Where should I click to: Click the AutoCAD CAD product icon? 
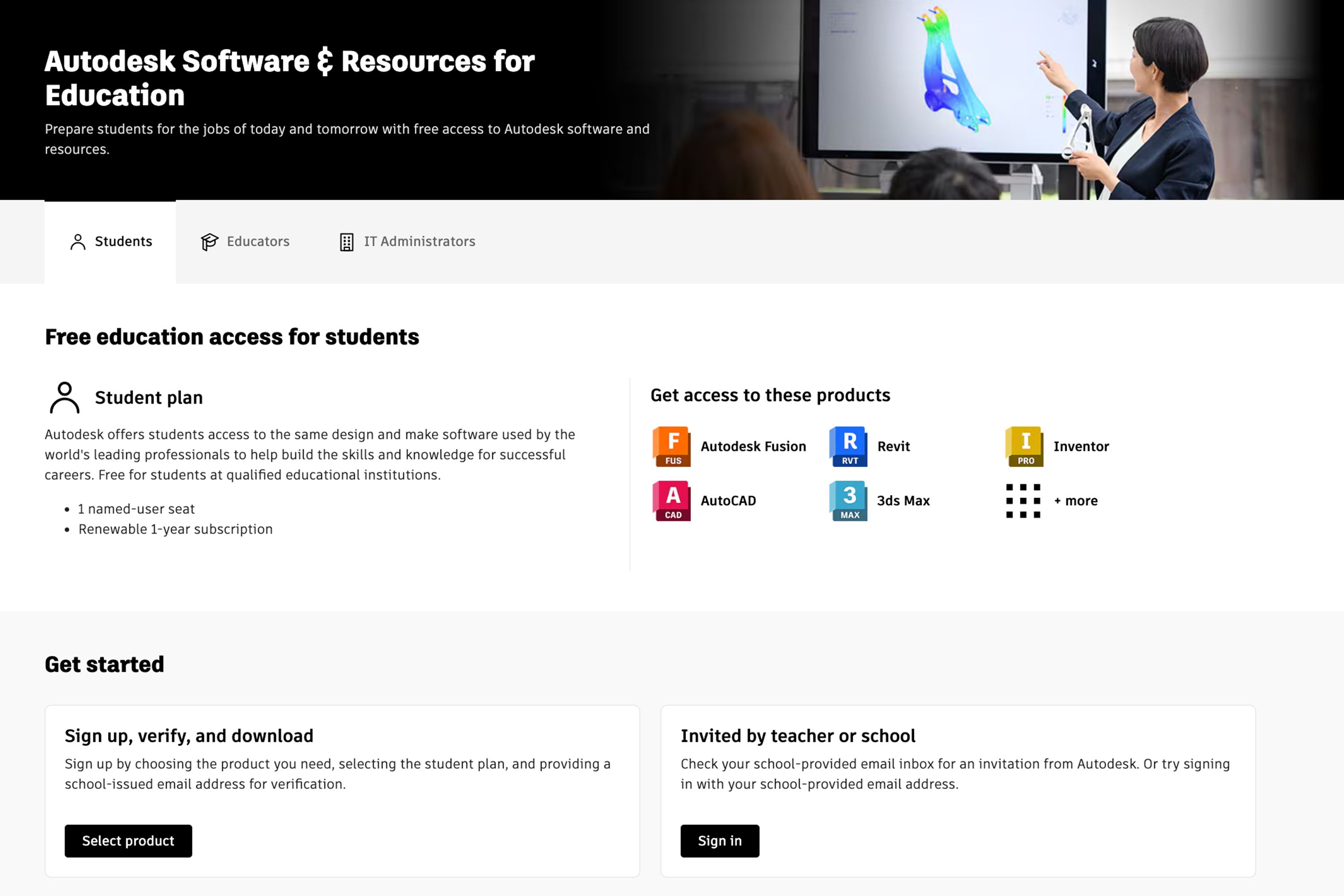coord(672,500)
